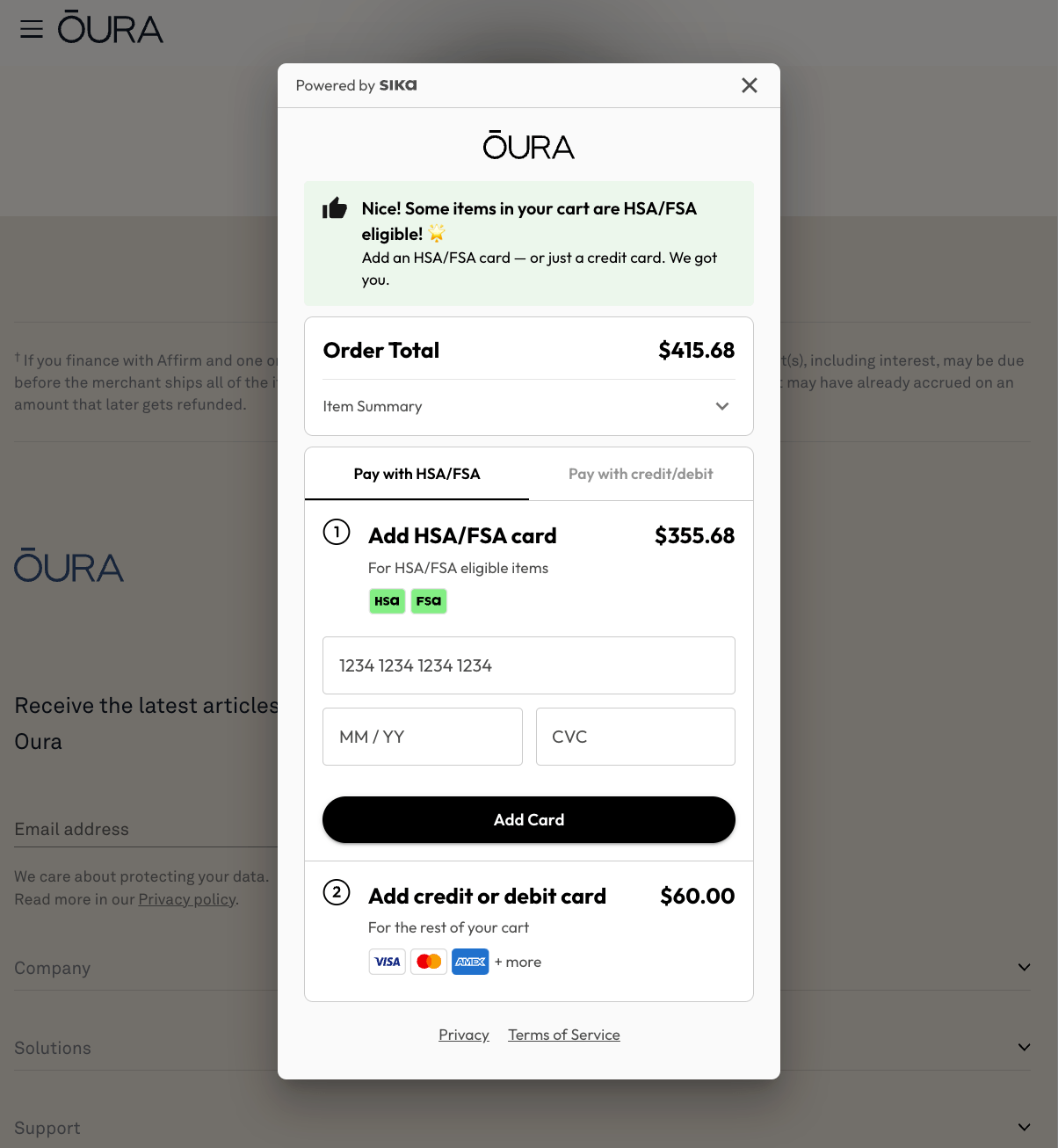This screenshot has height=1148, width=1058.
Task: Expand the Company footer section
Action: [x=1024, y=967]
